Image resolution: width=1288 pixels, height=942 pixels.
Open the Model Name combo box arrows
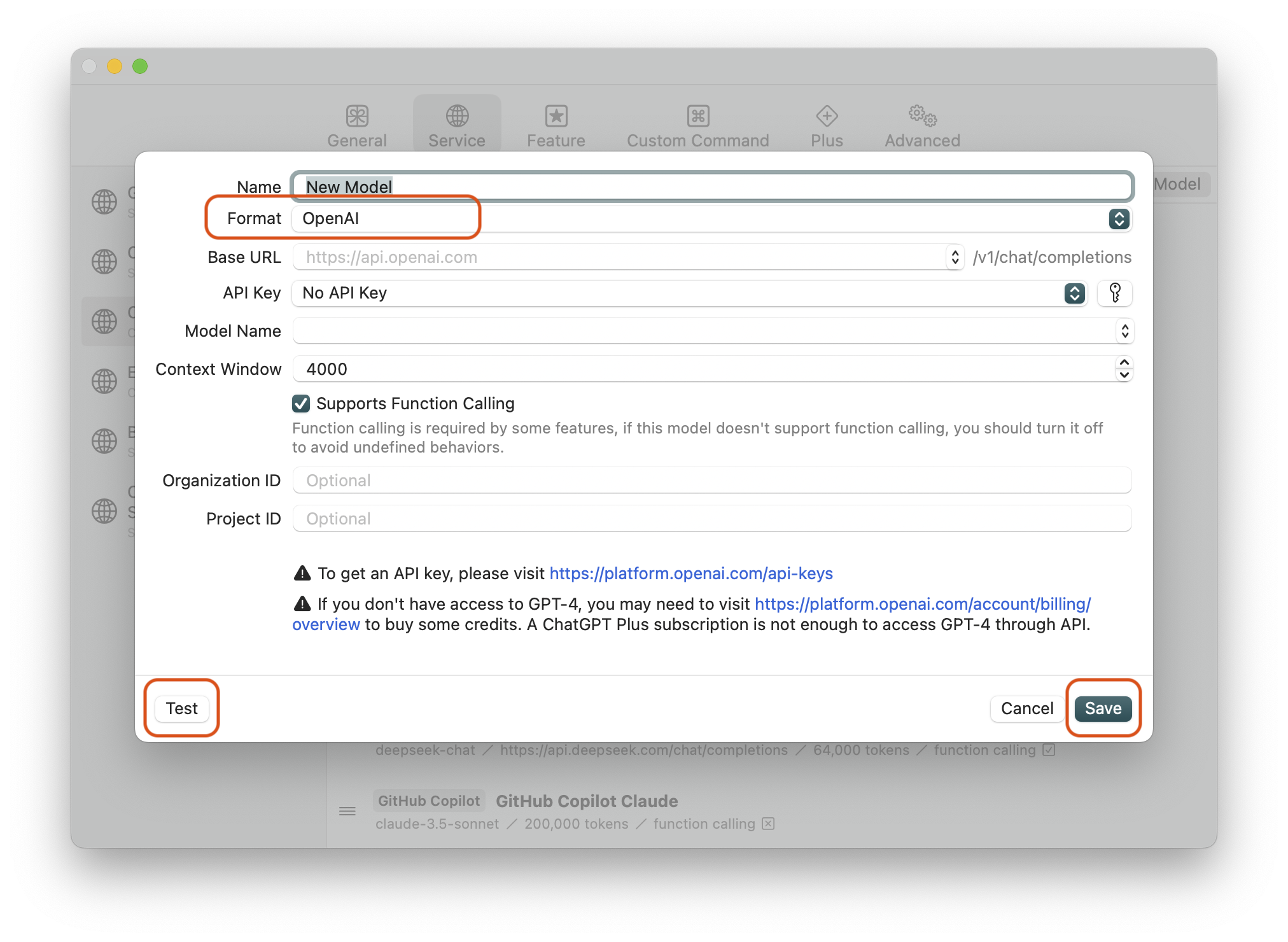point(1124,331)
